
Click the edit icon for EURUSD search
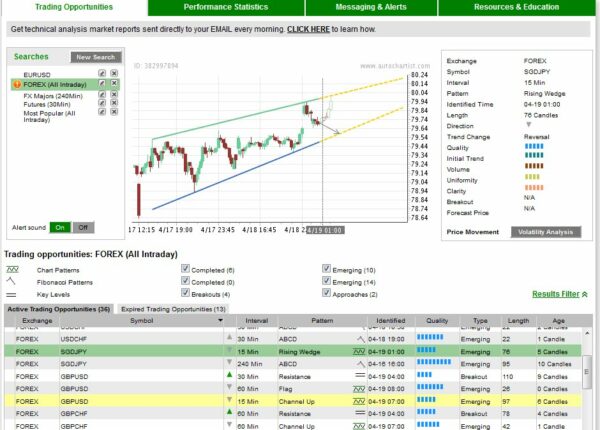[x=100, y=74]
